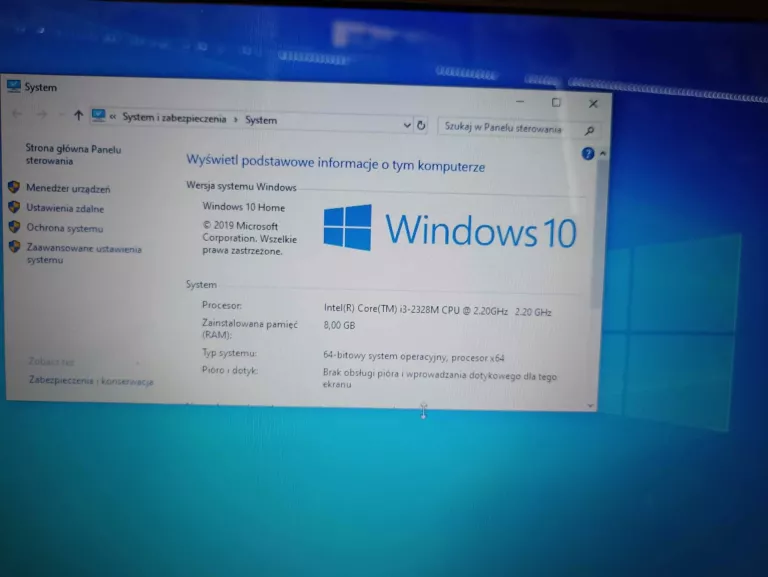This screenshot has width=768, height=577.
Task: Click the 'Zobacz też' label
Action: [51, 361]
